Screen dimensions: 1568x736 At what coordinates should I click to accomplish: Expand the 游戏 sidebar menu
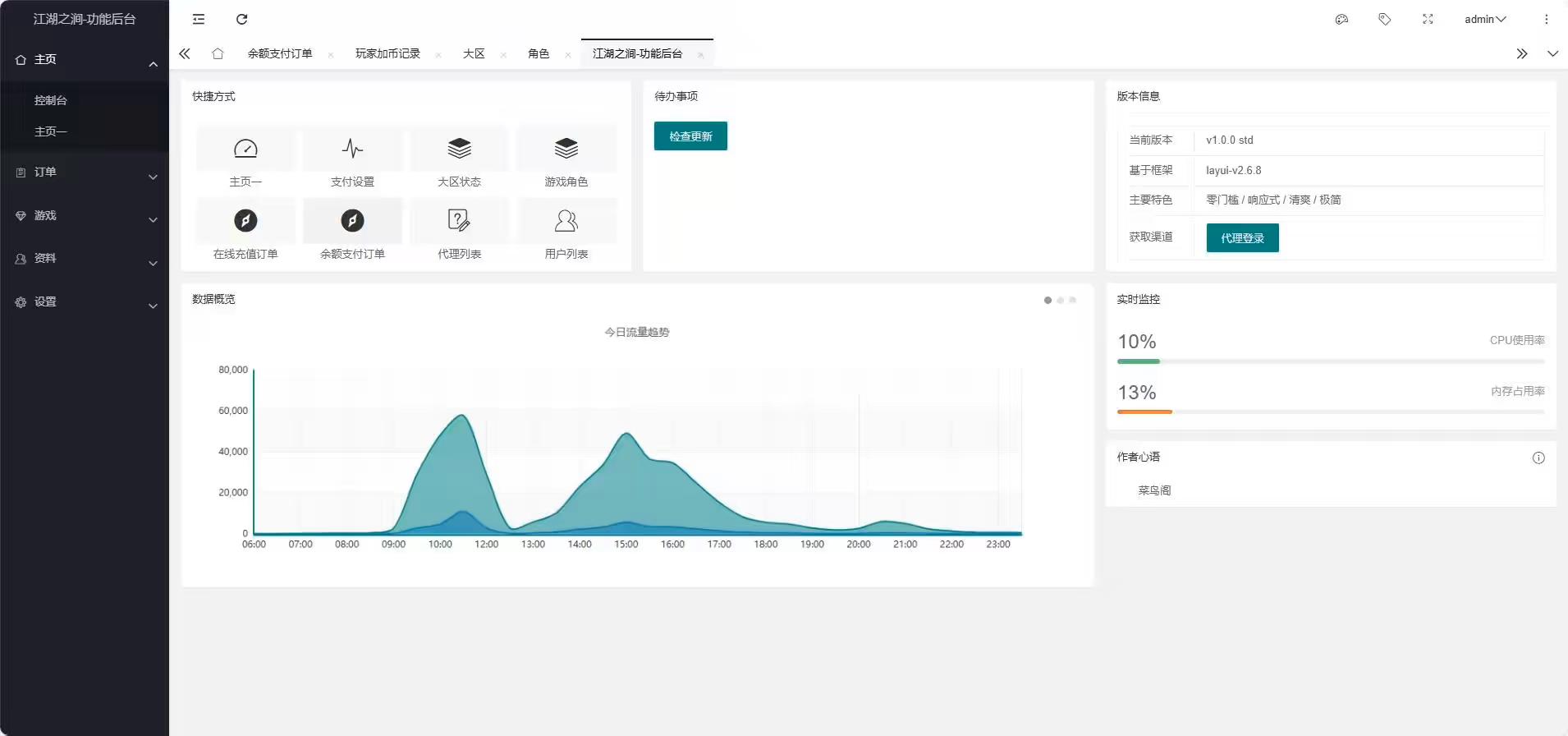pyautogui.click(x=85, y=216)
